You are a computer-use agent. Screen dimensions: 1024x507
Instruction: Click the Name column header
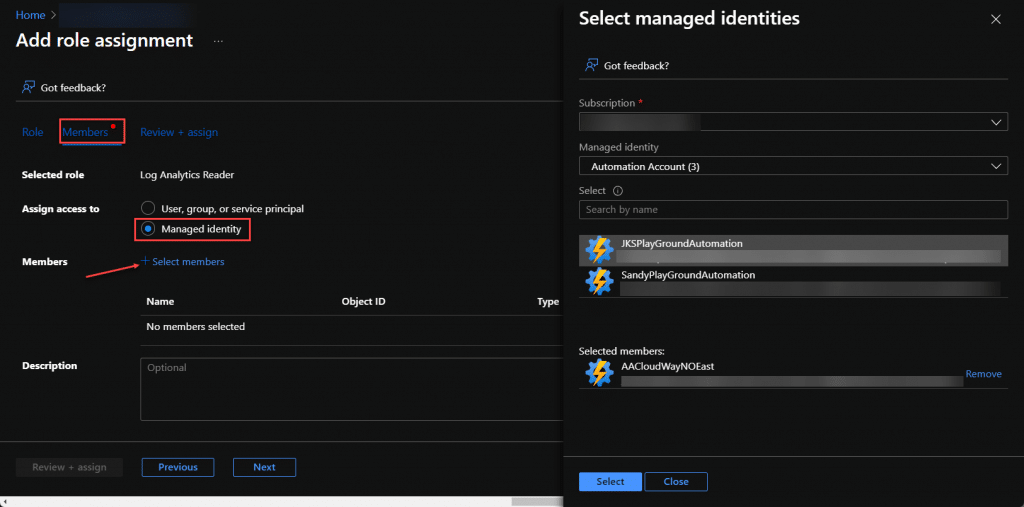click(160, 302)
